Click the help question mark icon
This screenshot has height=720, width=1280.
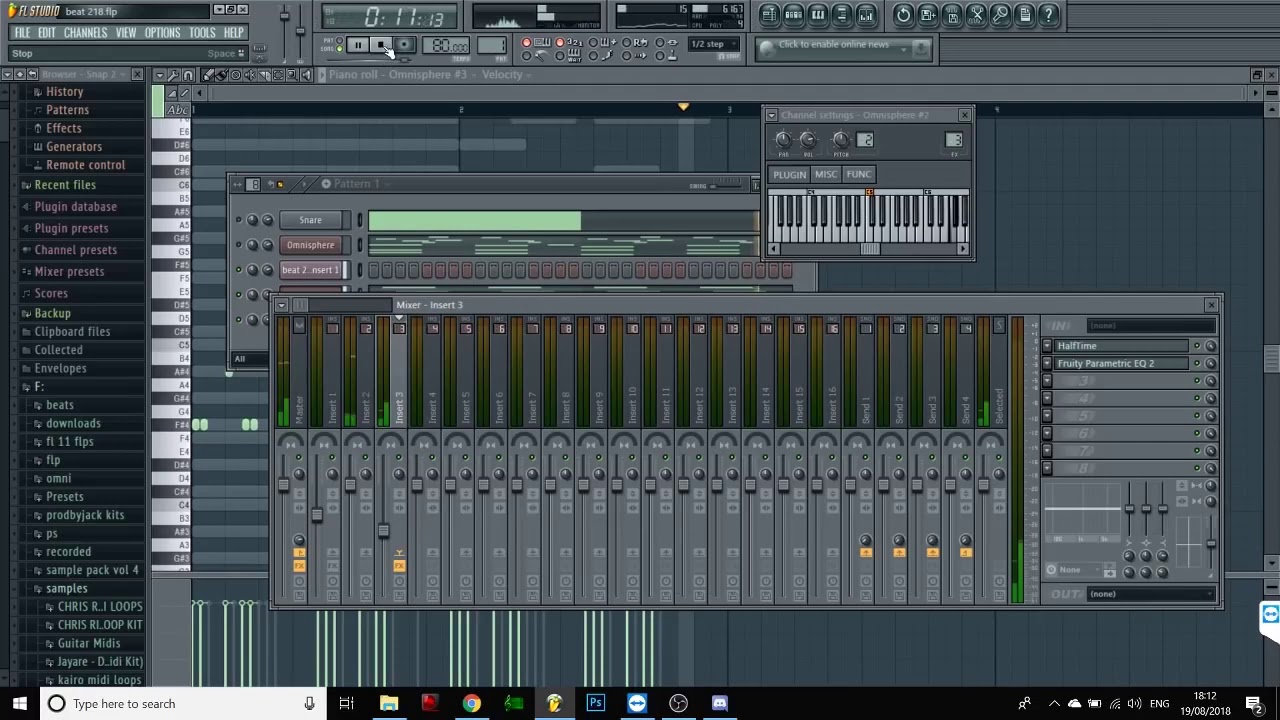[1049, 15]
